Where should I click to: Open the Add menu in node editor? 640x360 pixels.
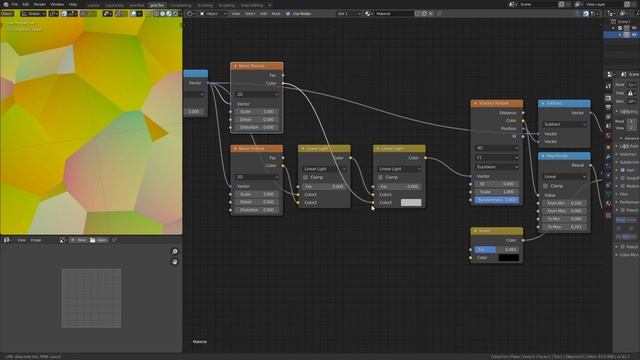point(263,13)
